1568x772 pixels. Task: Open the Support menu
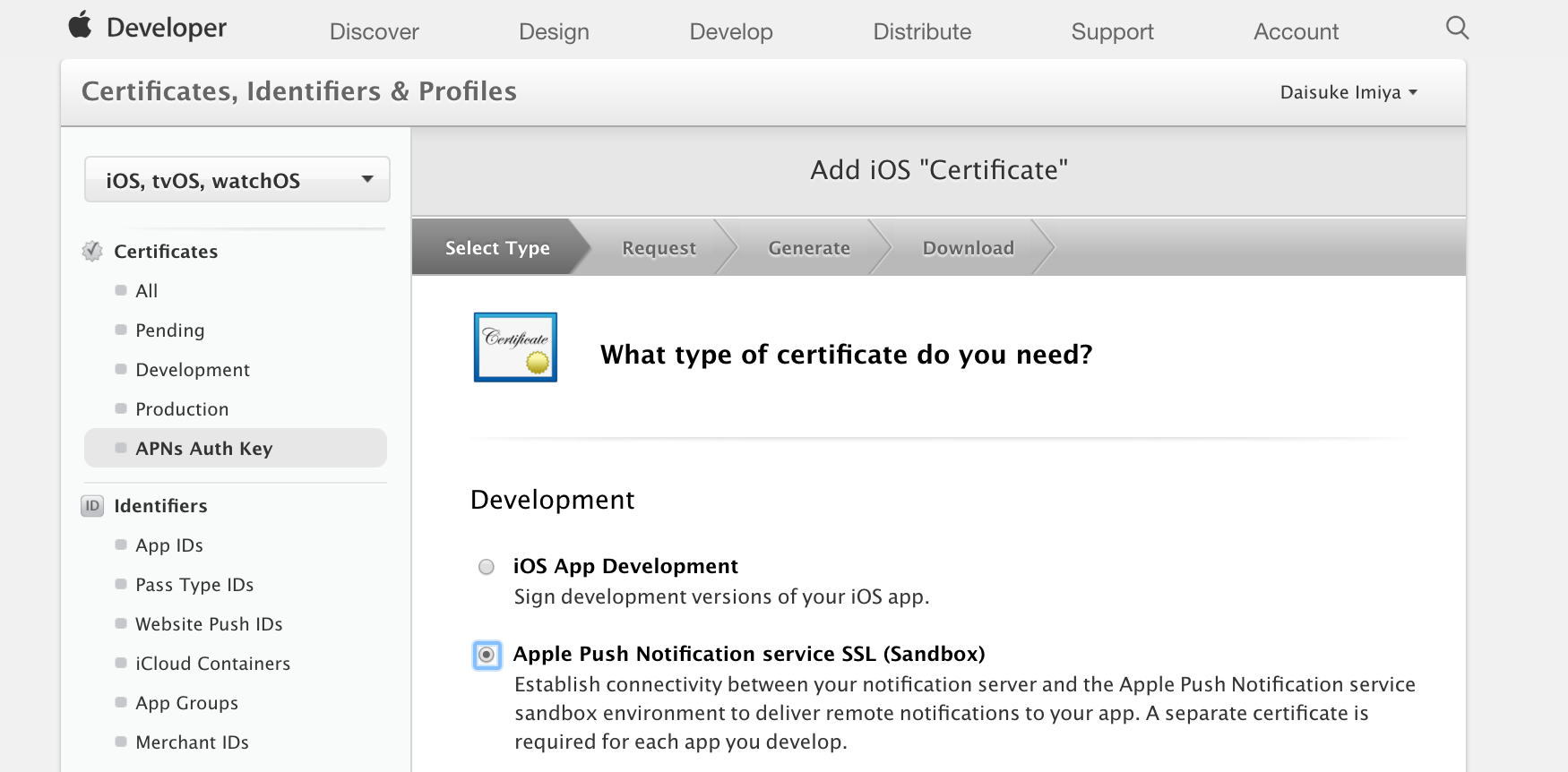click(1112, 32)
